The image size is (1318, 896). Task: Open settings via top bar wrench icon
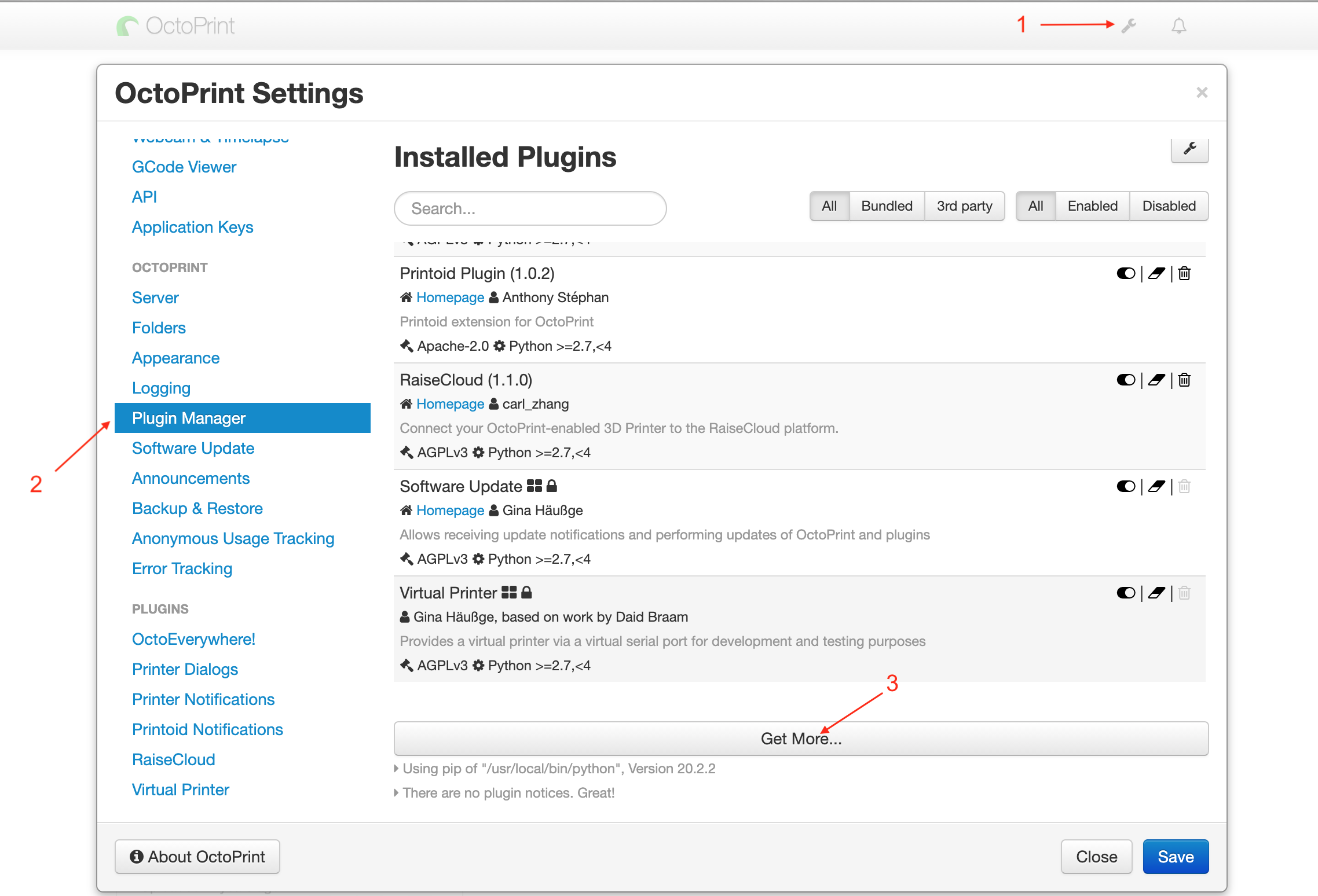1128,25
